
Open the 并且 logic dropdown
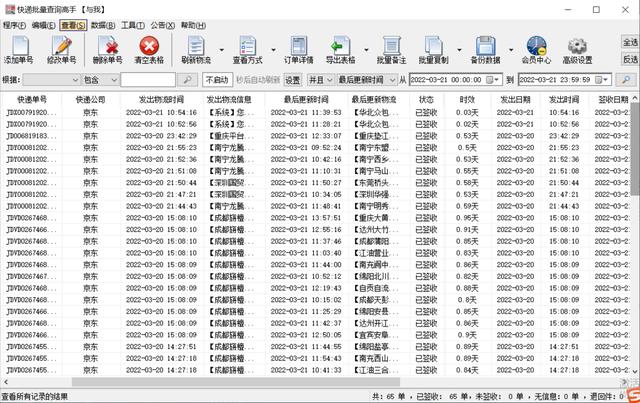[x=320, y=80]
